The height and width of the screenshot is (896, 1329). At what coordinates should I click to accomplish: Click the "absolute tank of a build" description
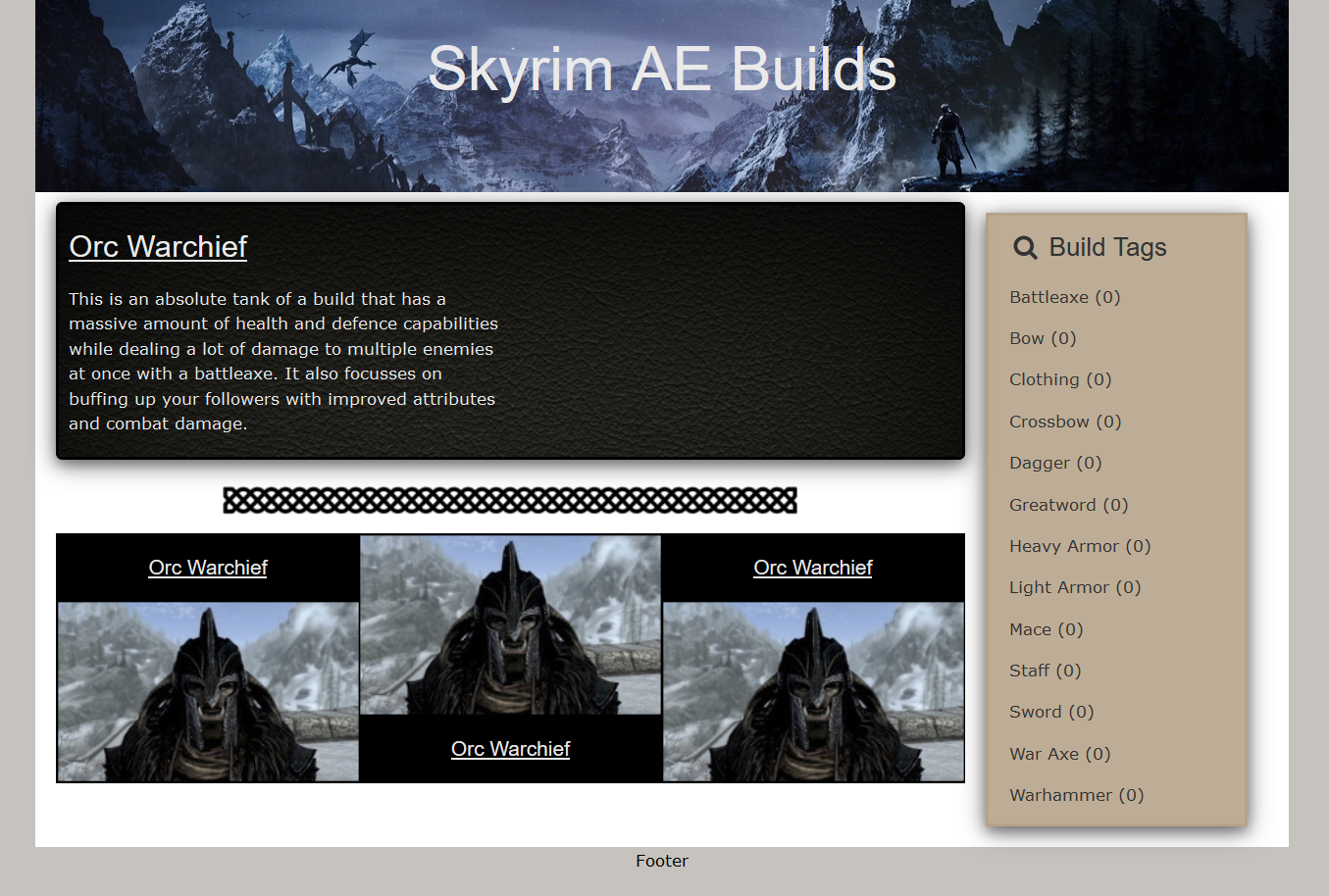(283, 361)
